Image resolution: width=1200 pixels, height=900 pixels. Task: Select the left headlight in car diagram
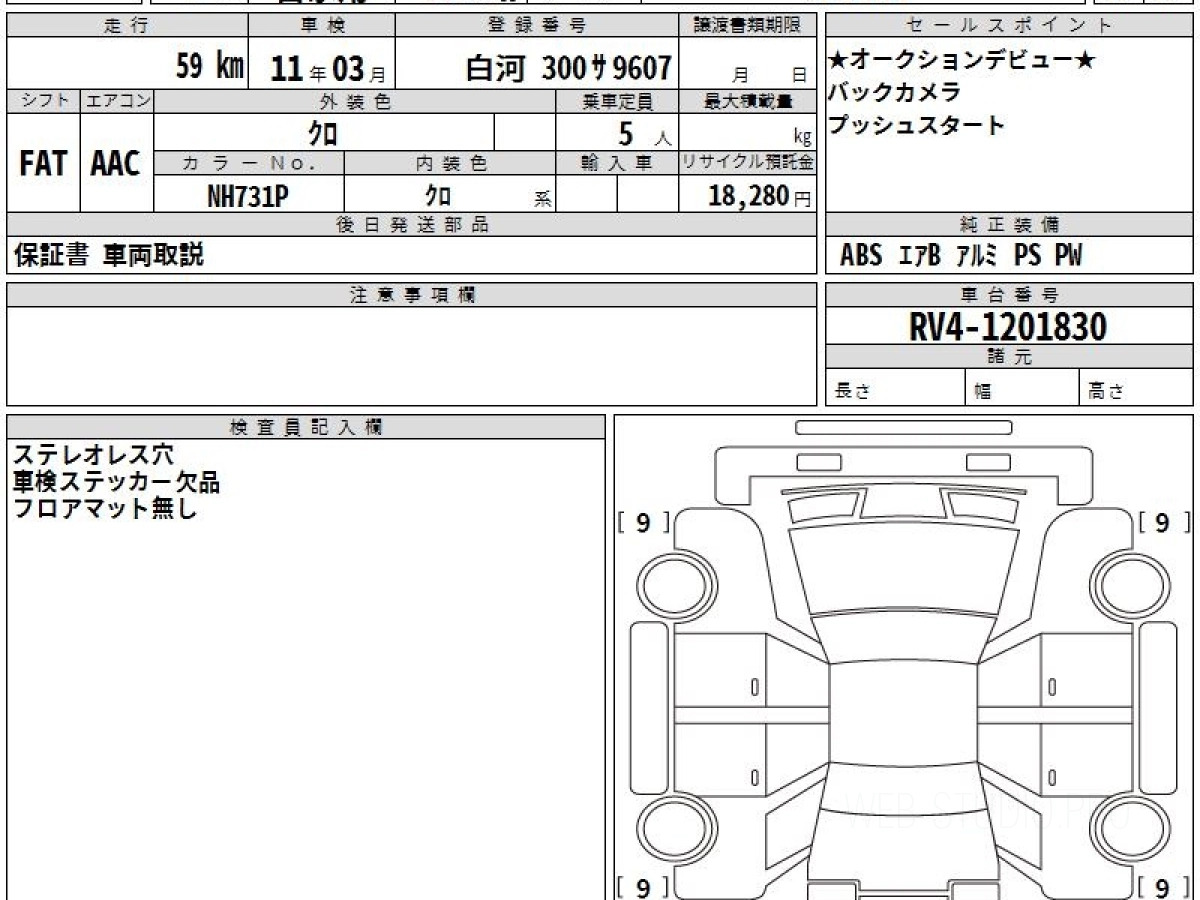pyautogui.click(x=815, y=507)
